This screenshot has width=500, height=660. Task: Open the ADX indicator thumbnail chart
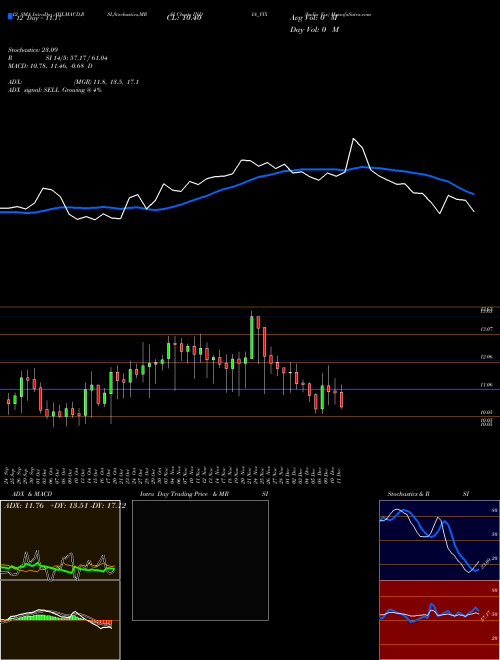(60, 540)
